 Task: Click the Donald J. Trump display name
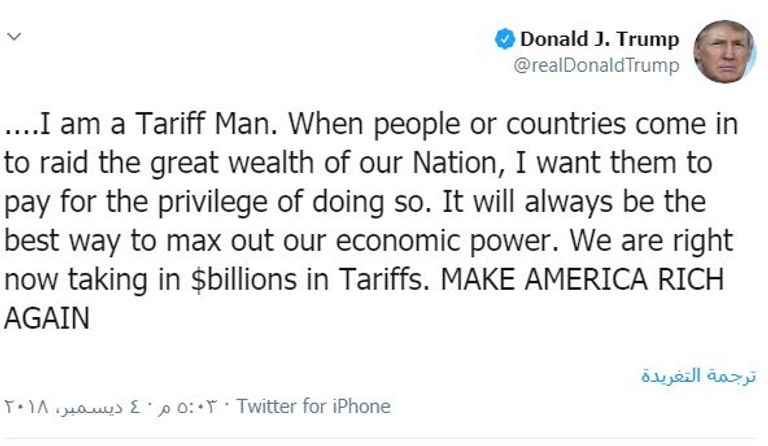(x=599, y=40)
